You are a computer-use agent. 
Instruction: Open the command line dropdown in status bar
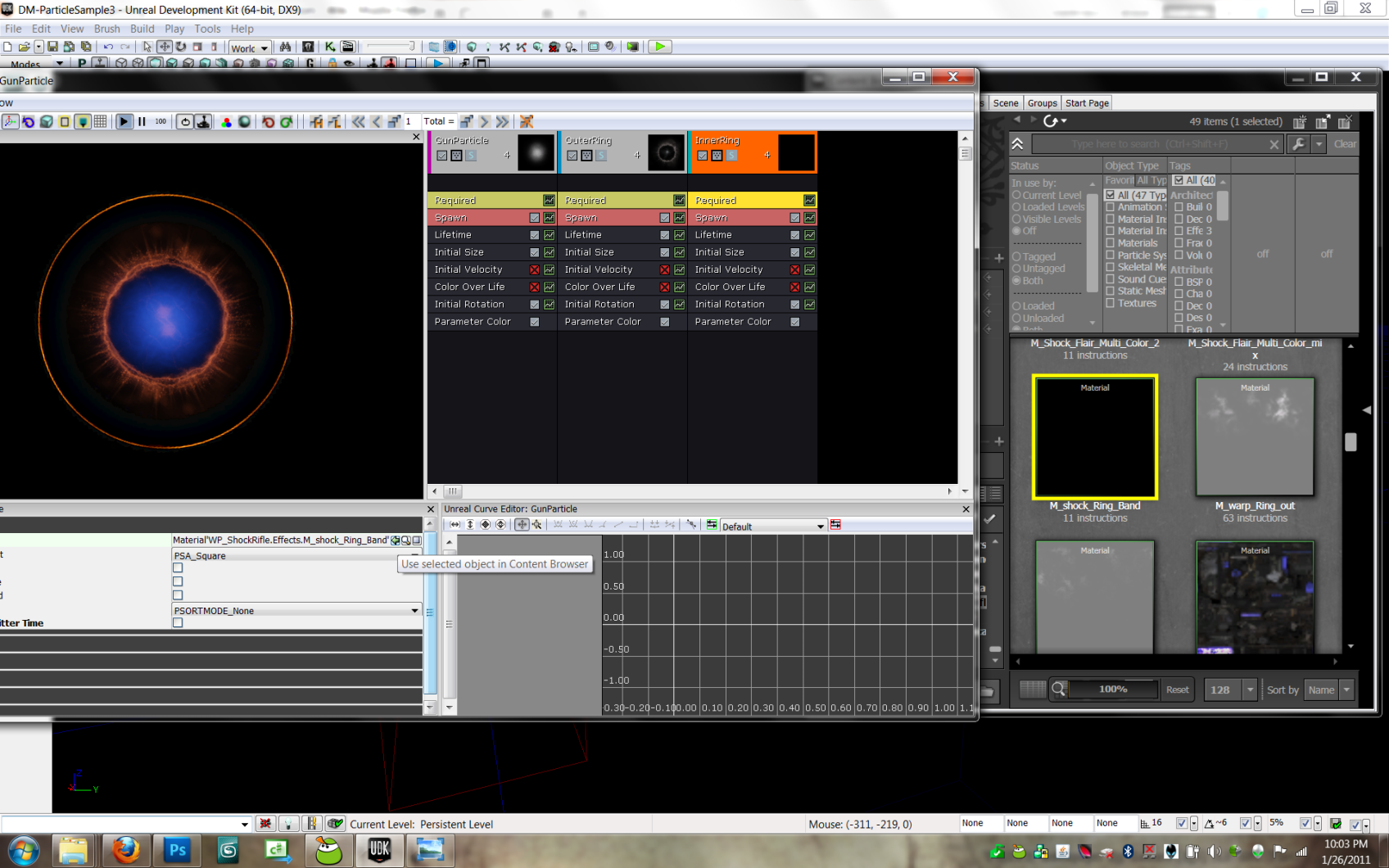click(244, 825)
